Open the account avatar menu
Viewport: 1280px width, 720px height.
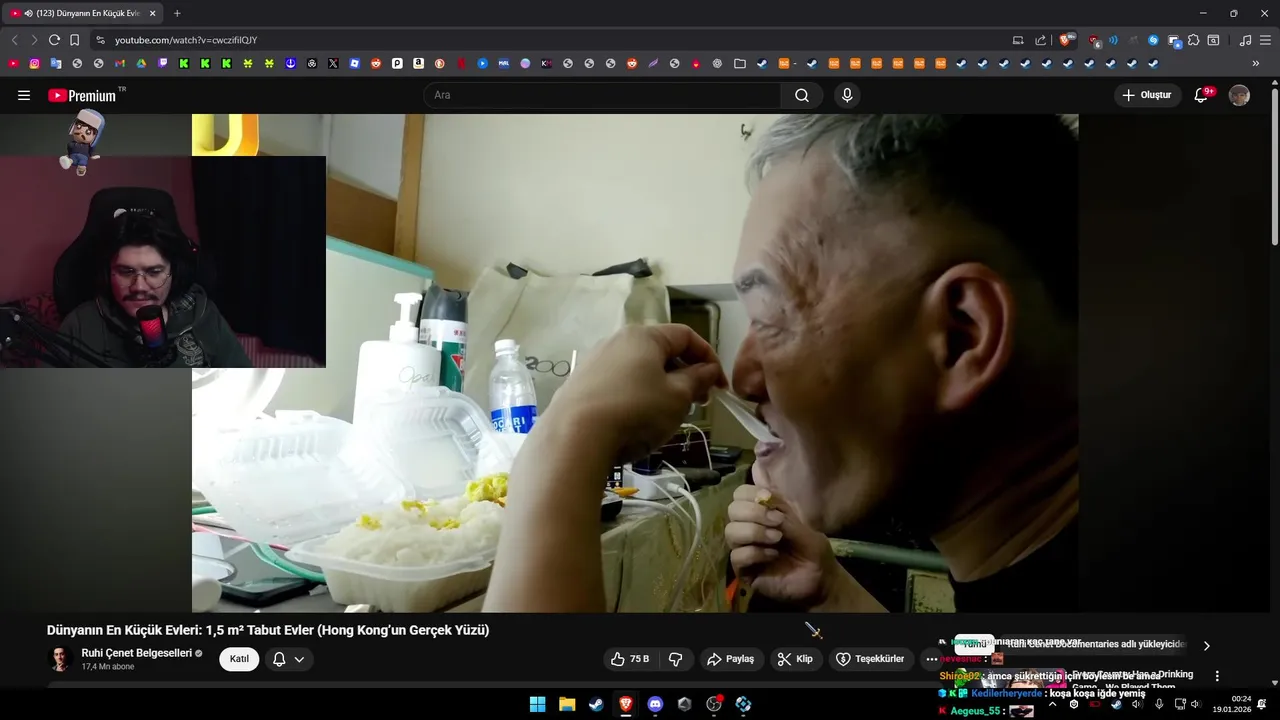tap(1239, 95)
